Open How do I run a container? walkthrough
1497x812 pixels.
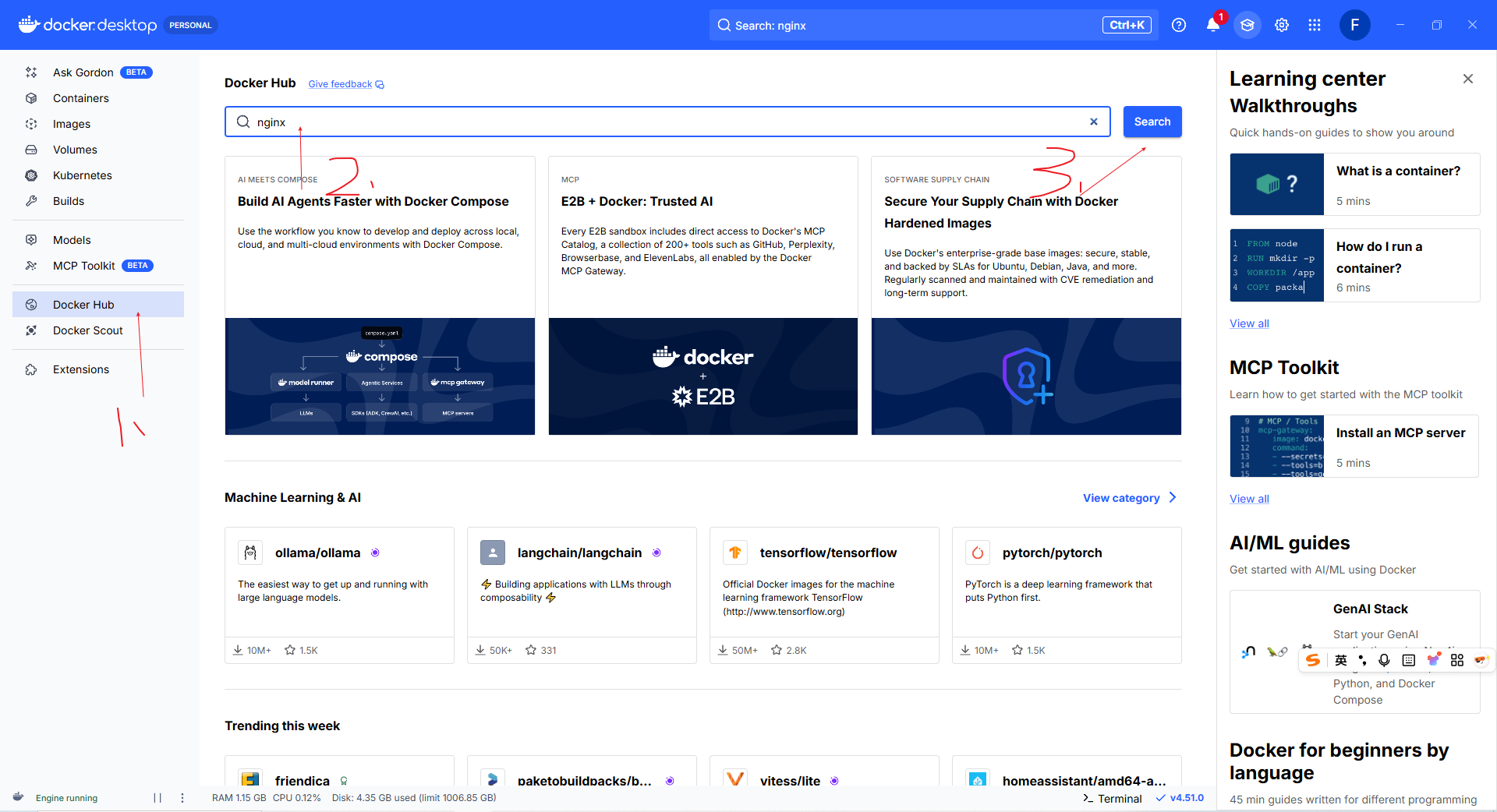pyautogui.click(x=1355, y=266)
